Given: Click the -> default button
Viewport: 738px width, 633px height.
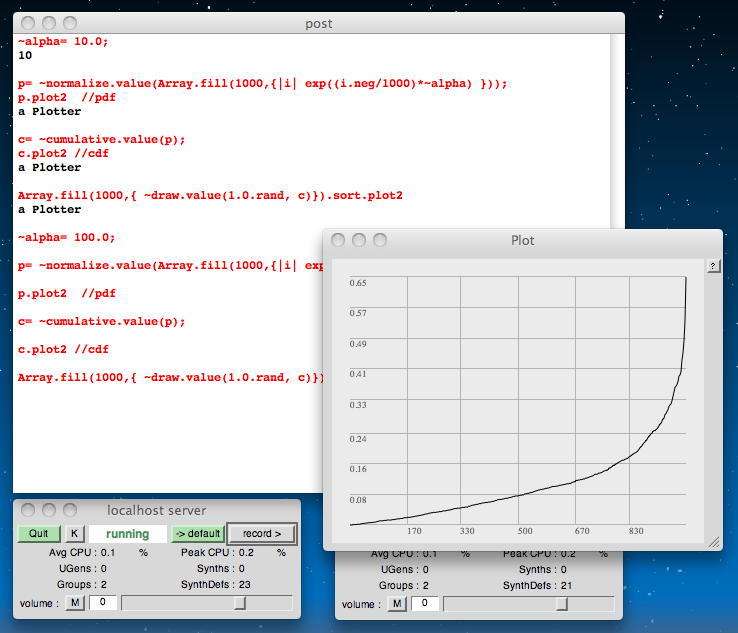Looking at the screenshot, I should (197, 534).
